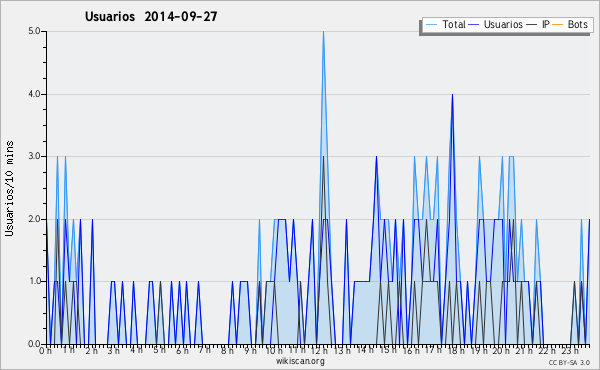Click the '22 h' x-axis label
The width and height of the screenshot is (600, 370).
pyautogui.click(x=546, y=350)
